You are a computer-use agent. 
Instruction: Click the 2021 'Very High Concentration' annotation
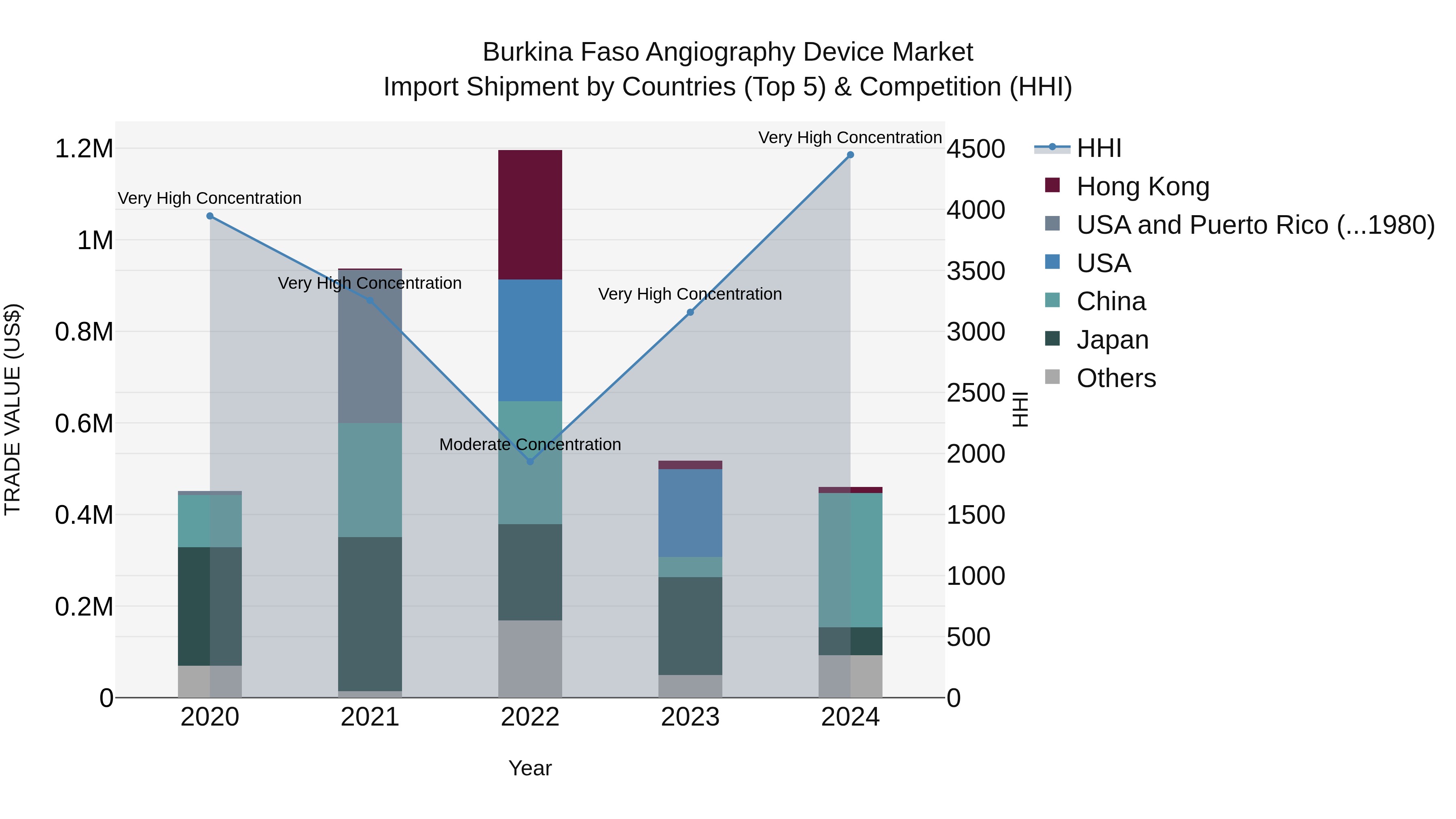(370, 283)
